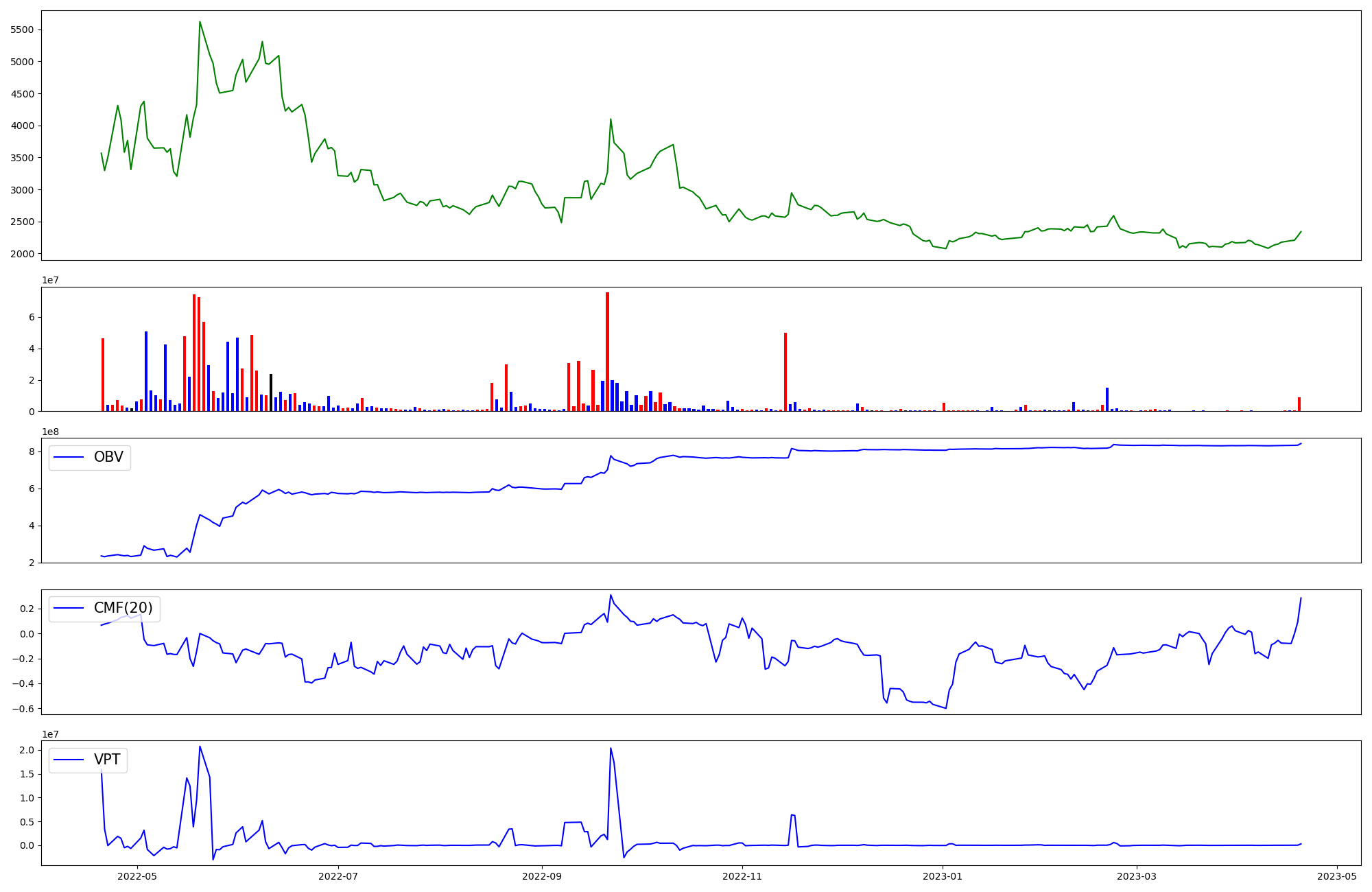This screenshot has height=892, width=1372.
Task: Click the 2022-05 x-axis date label
Action: (137, 876)
